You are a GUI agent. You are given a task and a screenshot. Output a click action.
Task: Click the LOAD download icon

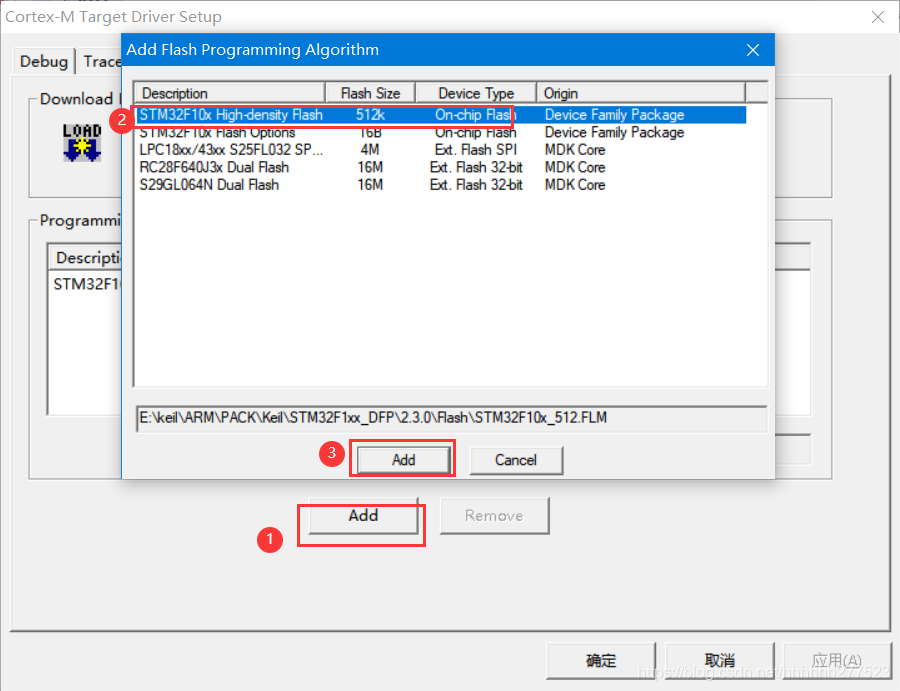tap(82, 142)
